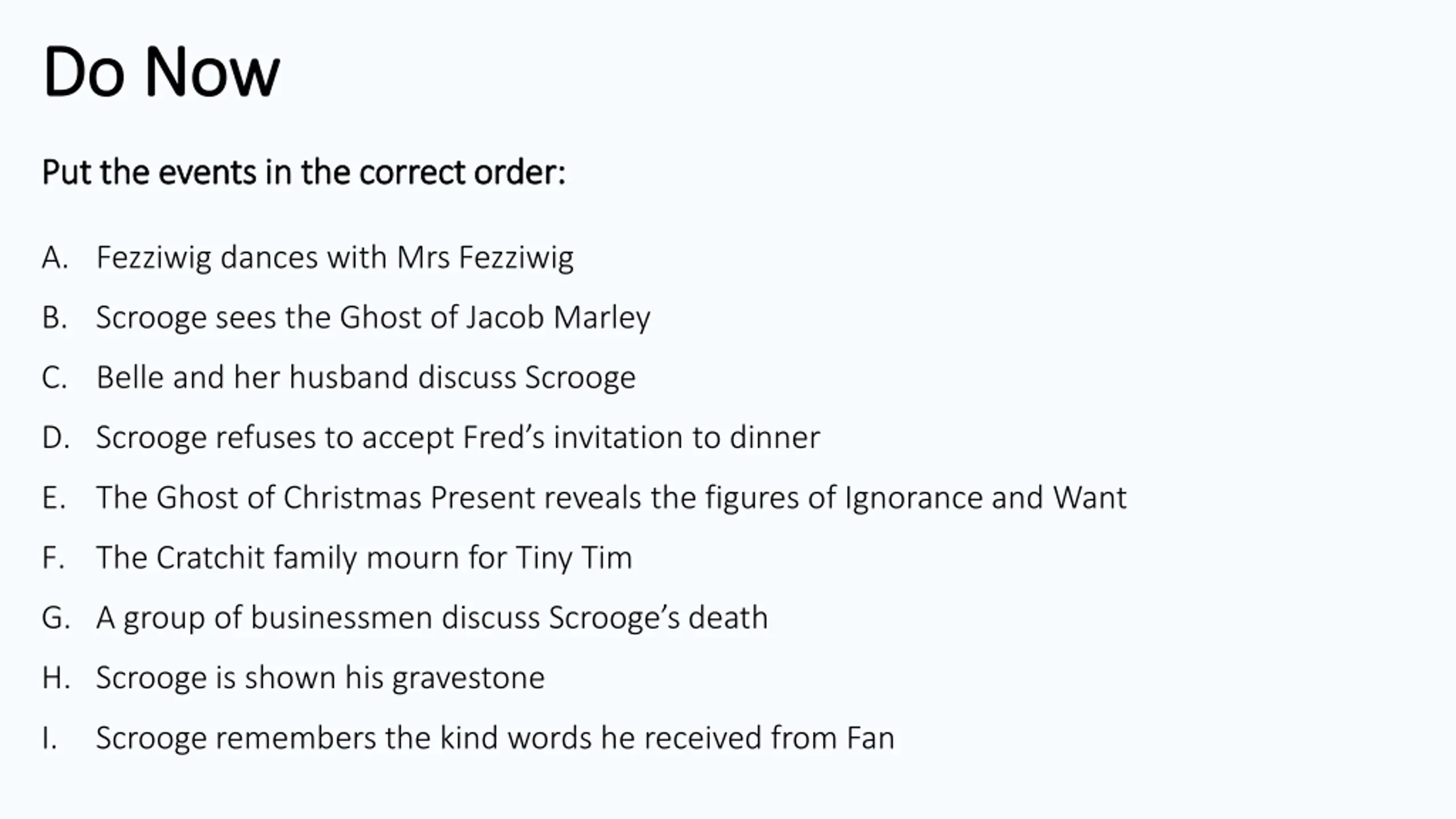1456x819 pixels.
Task: Select the letter 'H.' list marker
Action: (x=56, y=679)
